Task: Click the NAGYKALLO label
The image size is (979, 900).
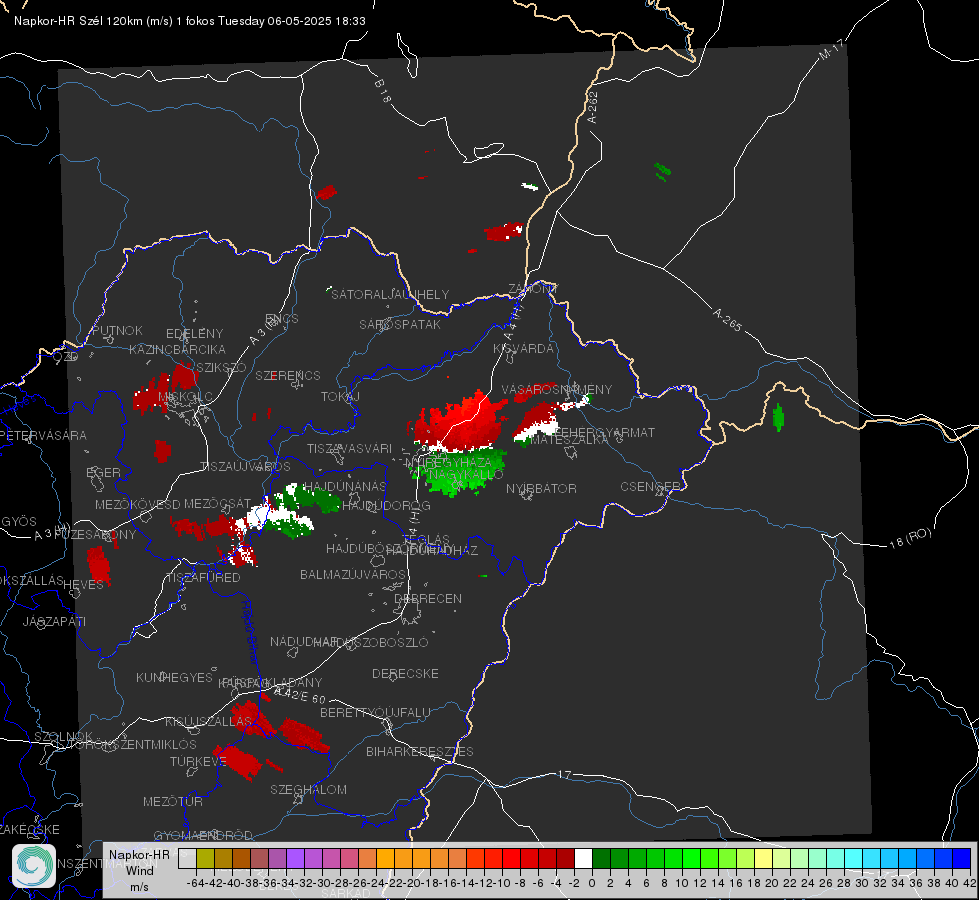Action: 465,475
